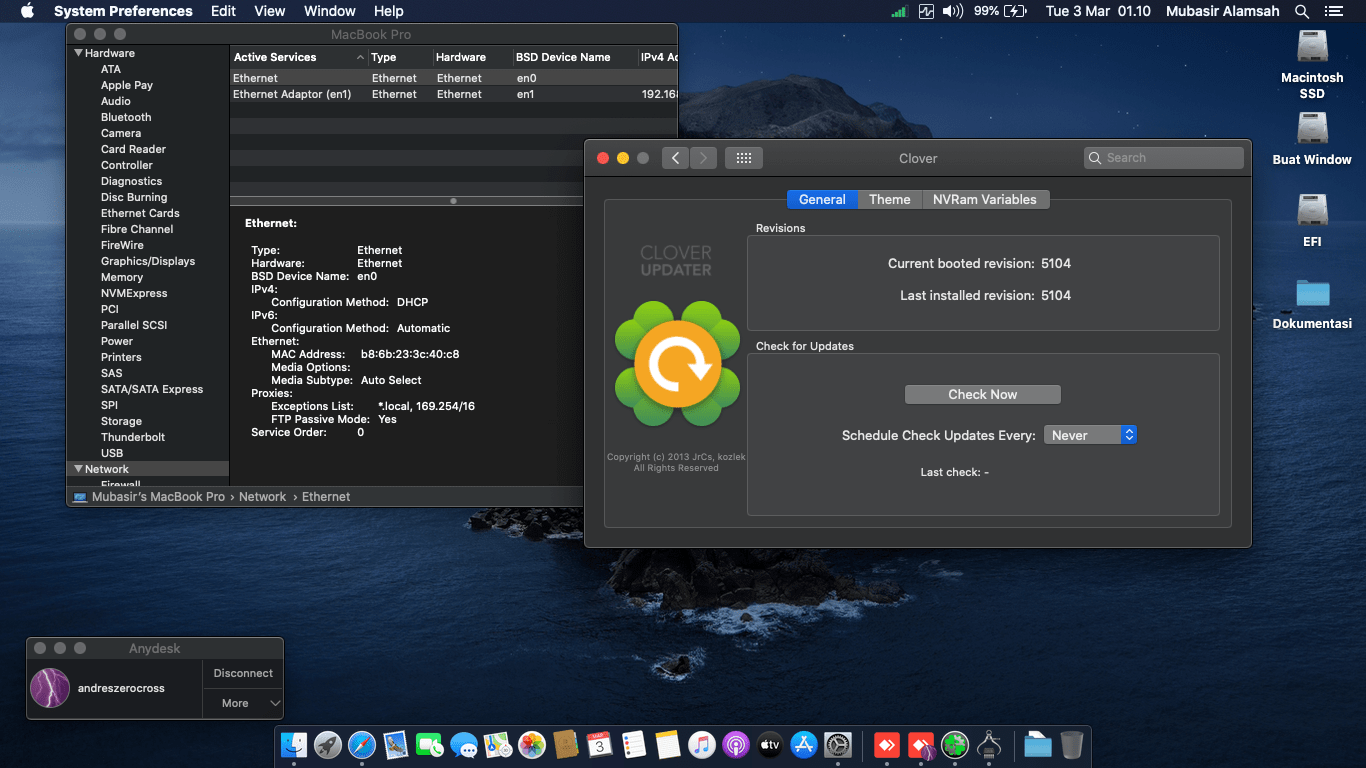
Task: Sort by the Active Services column header
Action: coord(299,57)
